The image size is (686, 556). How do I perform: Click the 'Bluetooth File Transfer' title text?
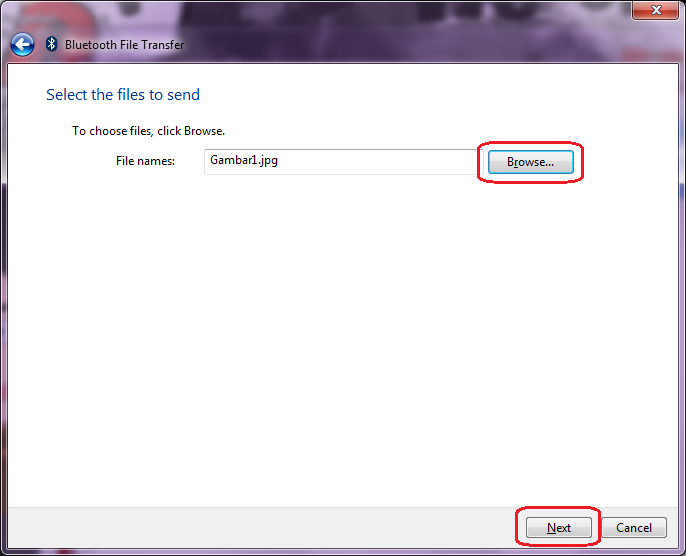[125, 45]
